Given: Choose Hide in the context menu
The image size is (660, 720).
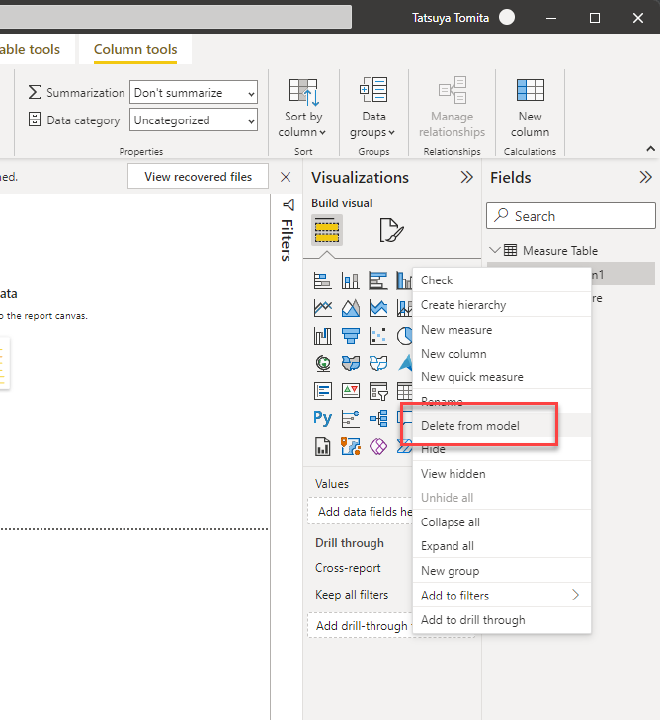Looking at the screenshot, I should pos(502,449).
